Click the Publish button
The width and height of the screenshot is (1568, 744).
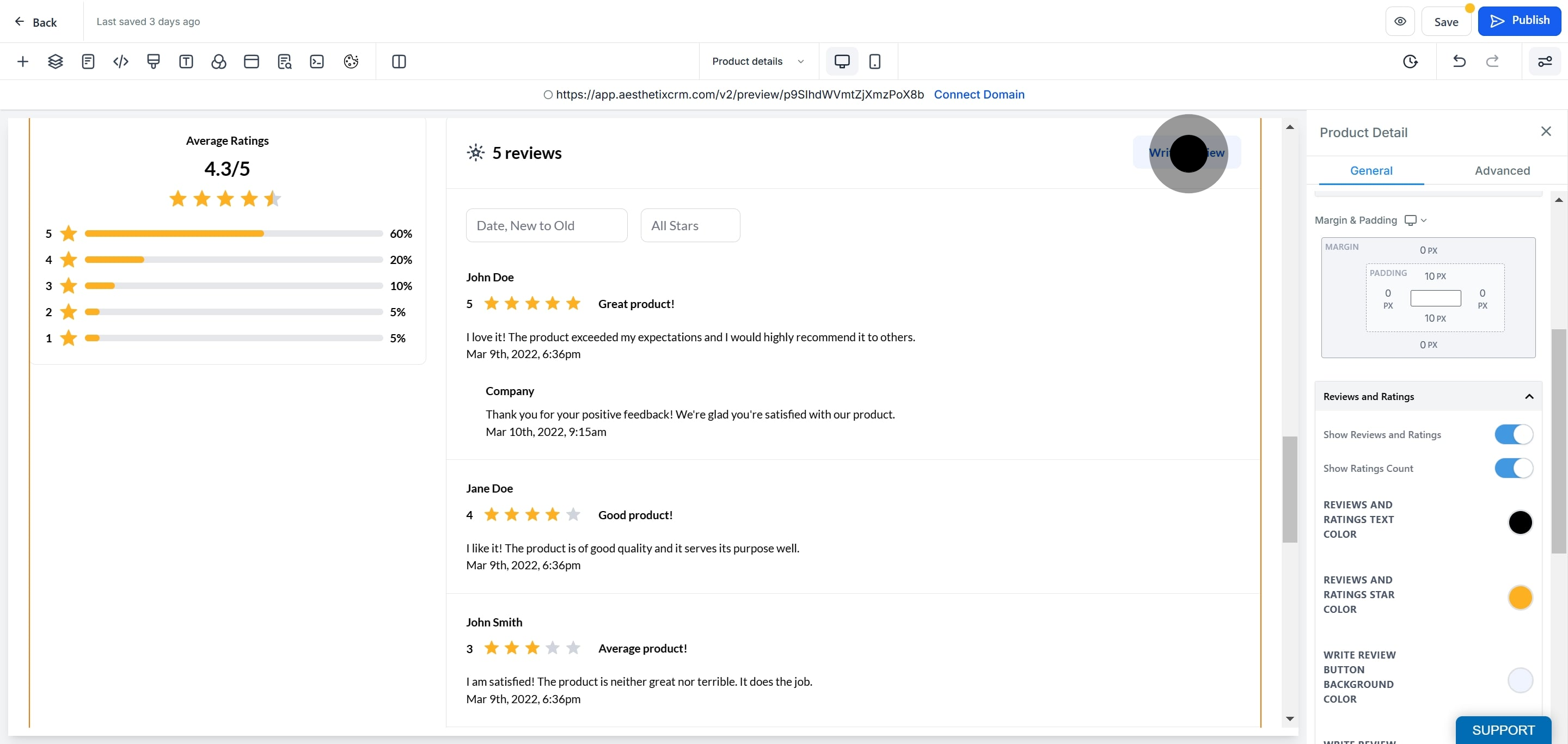pos(1520,21)
